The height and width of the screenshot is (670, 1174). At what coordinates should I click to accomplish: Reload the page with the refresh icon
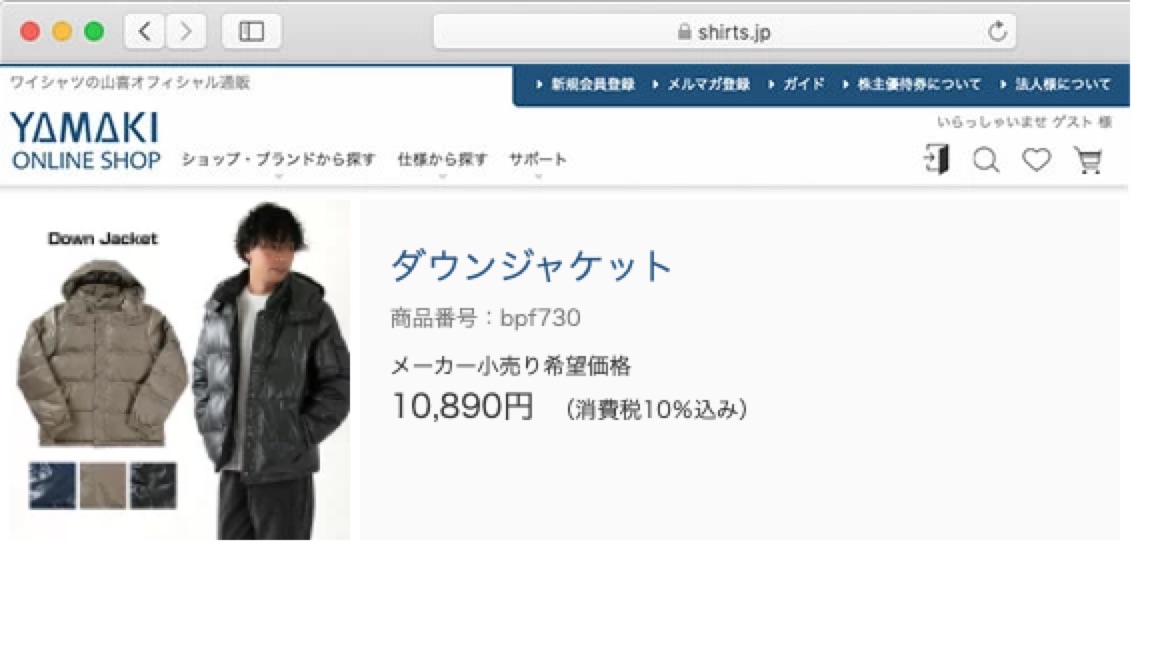(x=997, y=31)
